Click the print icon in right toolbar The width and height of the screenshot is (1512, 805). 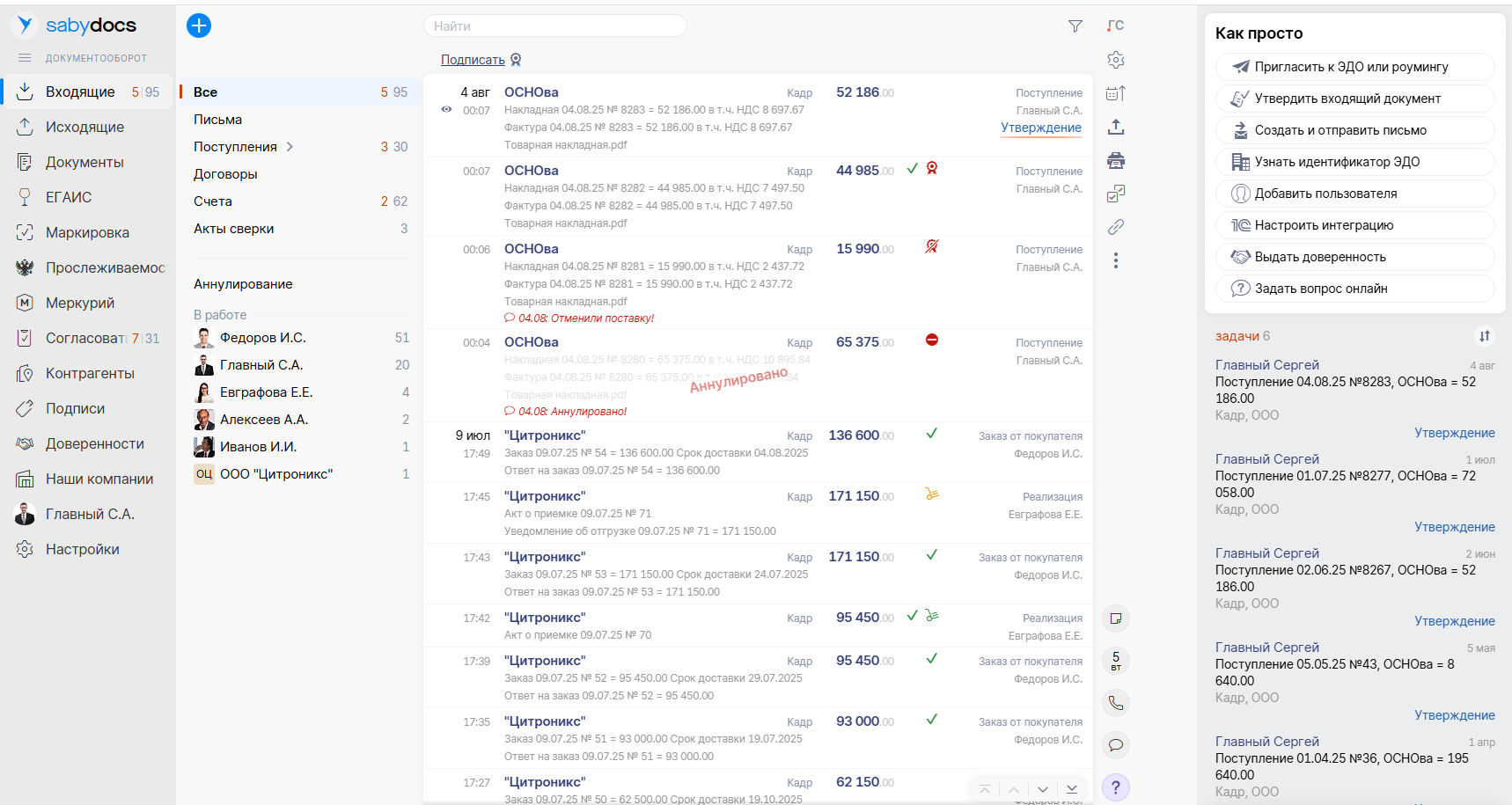pos(1116,160)
